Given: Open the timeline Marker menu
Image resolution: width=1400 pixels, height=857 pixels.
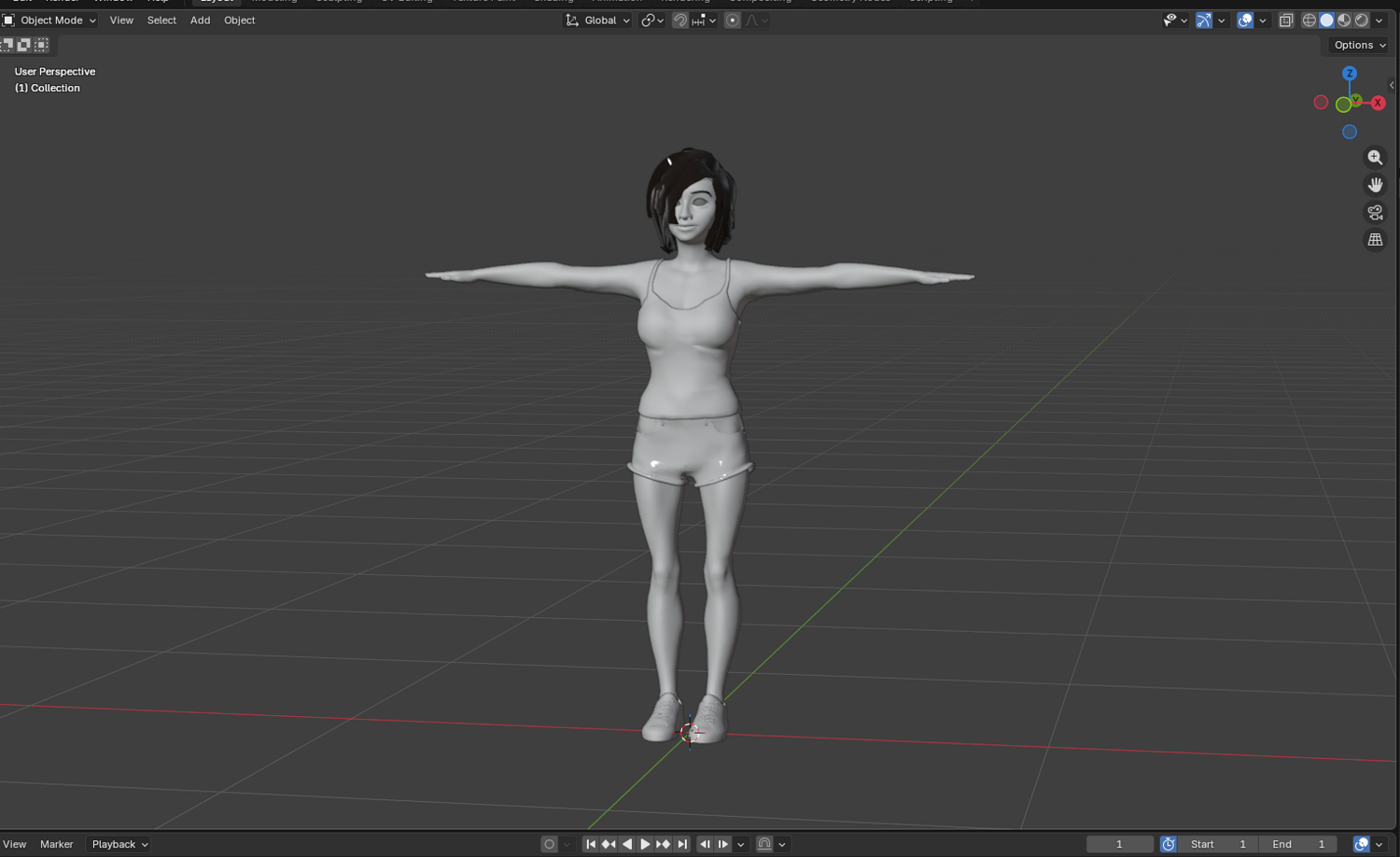Looking at the screenshot, I should click(56, 844).
